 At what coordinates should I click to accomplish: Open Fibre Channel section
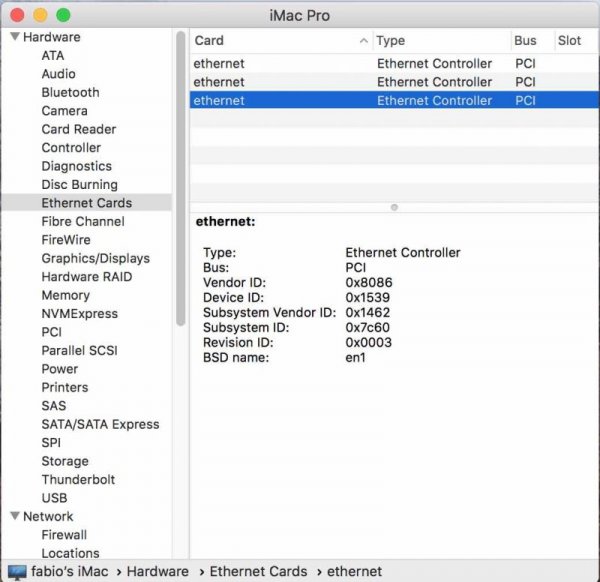pyautogui.click(x=83, y=221)
